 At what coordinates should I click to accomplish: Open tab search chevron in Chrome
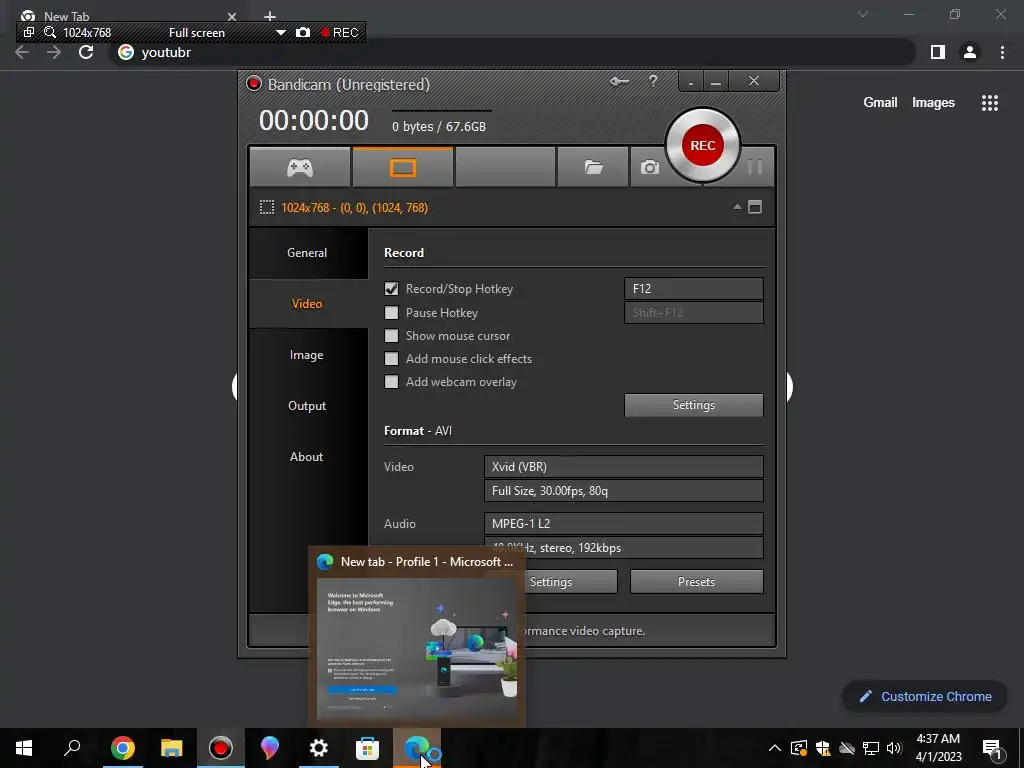pos(863,14)
